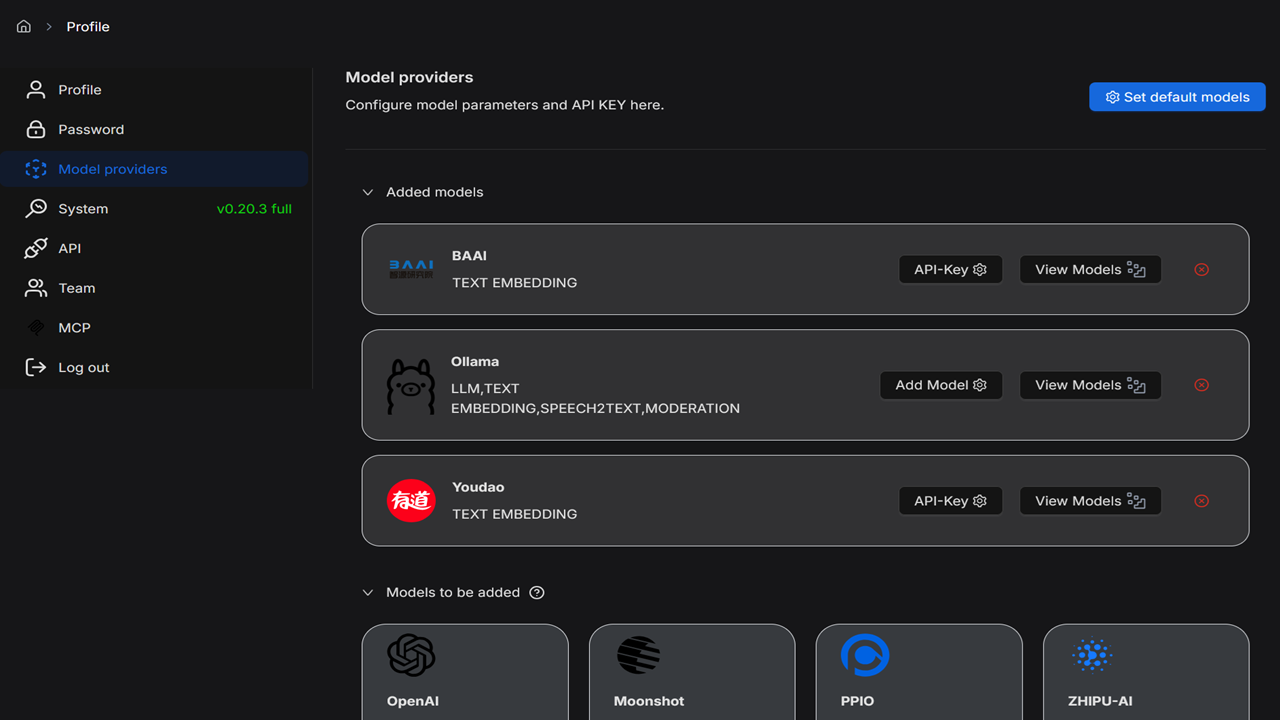Viewport: 1280px width, 720px height.
Task: Click the Log out arrow icon
Action: [36, 367]
